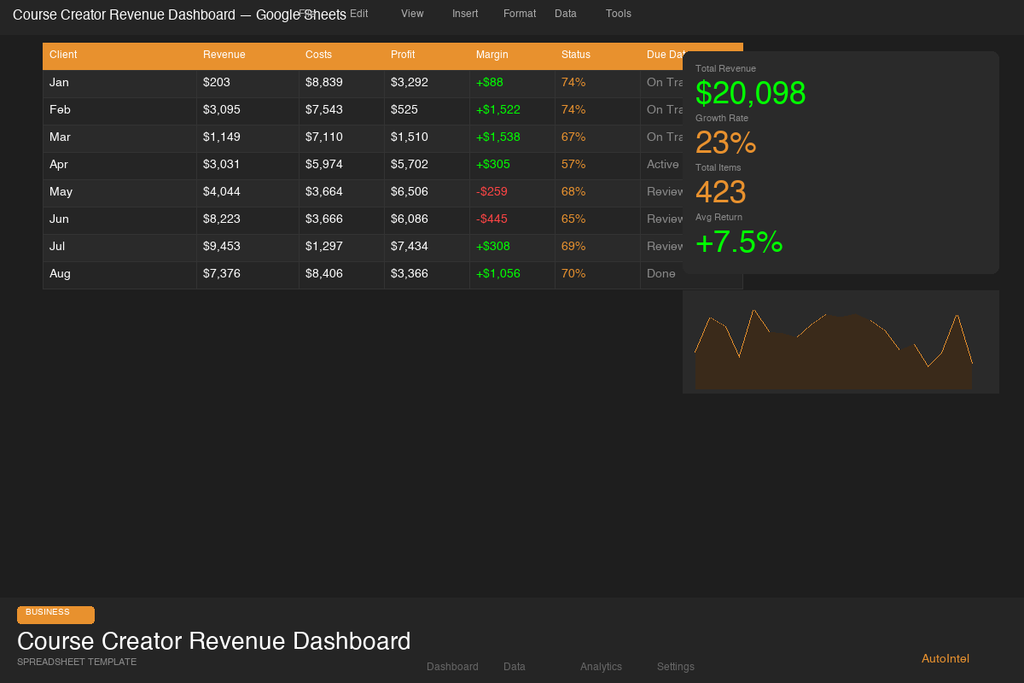Open the Insert menu
This screenshot has width=1024, height=683.
pos(465,14)
